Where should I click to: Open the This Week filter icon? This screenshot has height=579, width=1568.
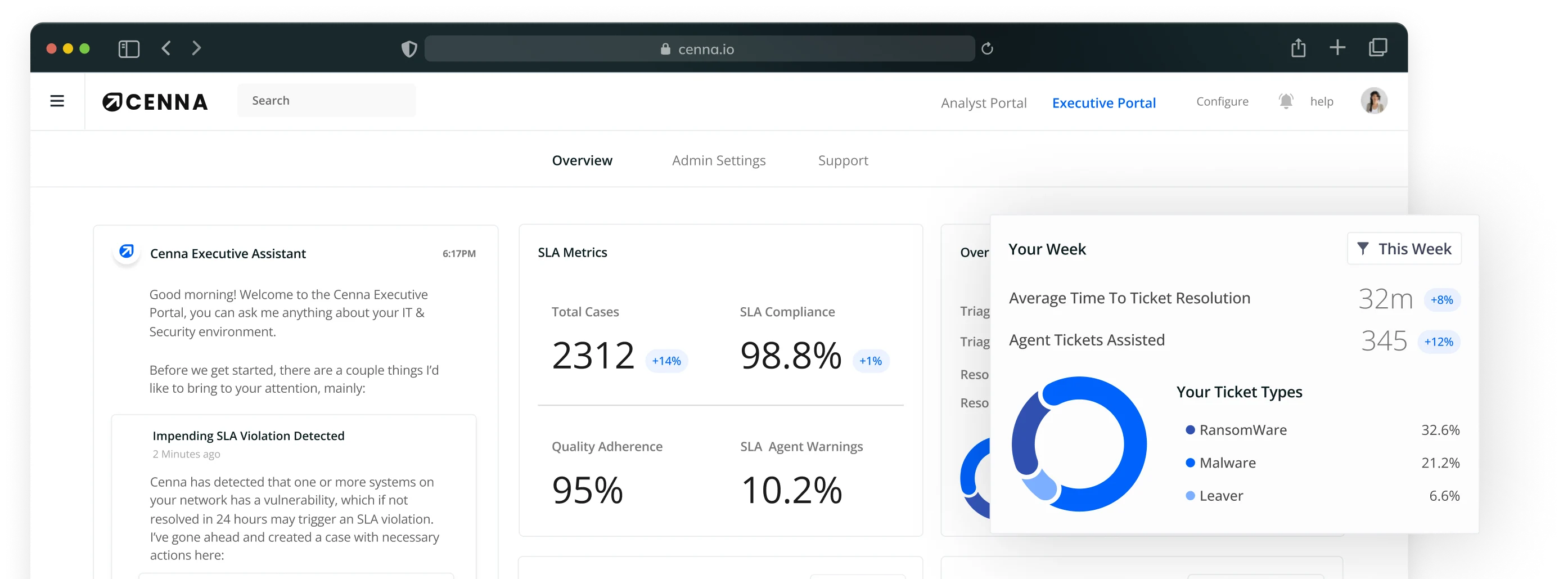(1363, 248)
